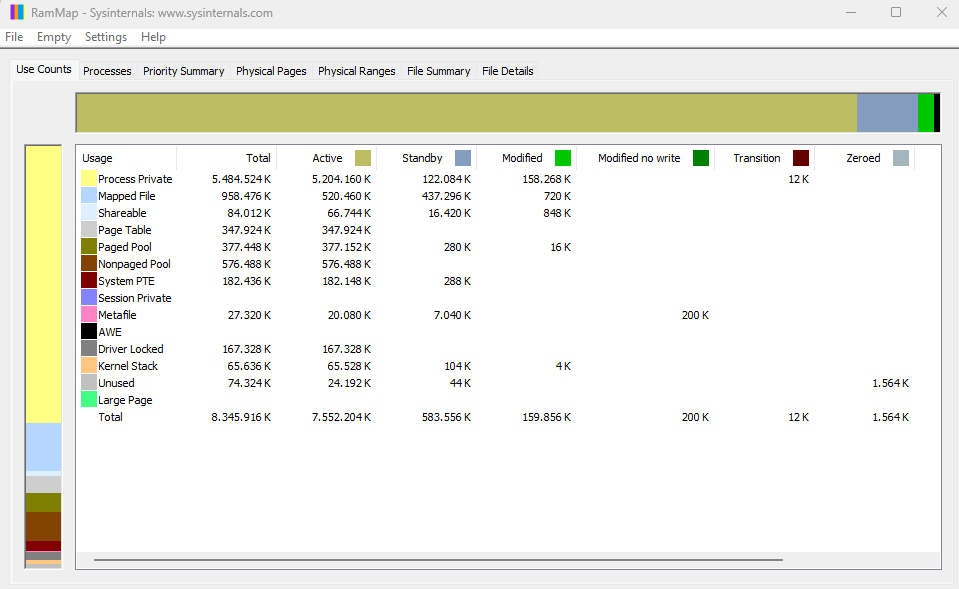This screenshot has height=589, width=959.
Task: Click the Paged Pool olive color square
Action: [89, 247]
